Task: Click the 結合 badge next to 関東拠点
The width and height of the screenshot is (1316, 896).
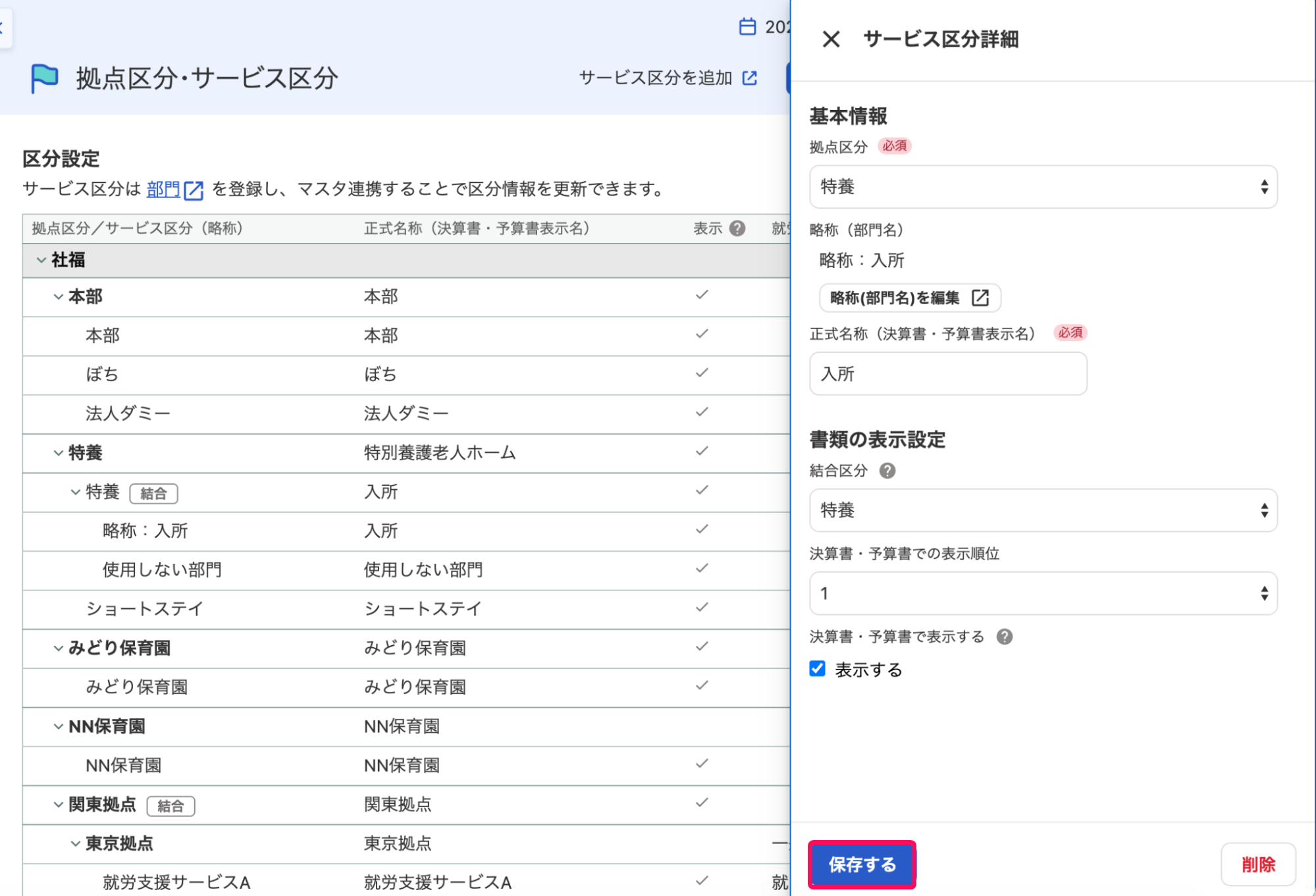Action: [x=171, y=806]
